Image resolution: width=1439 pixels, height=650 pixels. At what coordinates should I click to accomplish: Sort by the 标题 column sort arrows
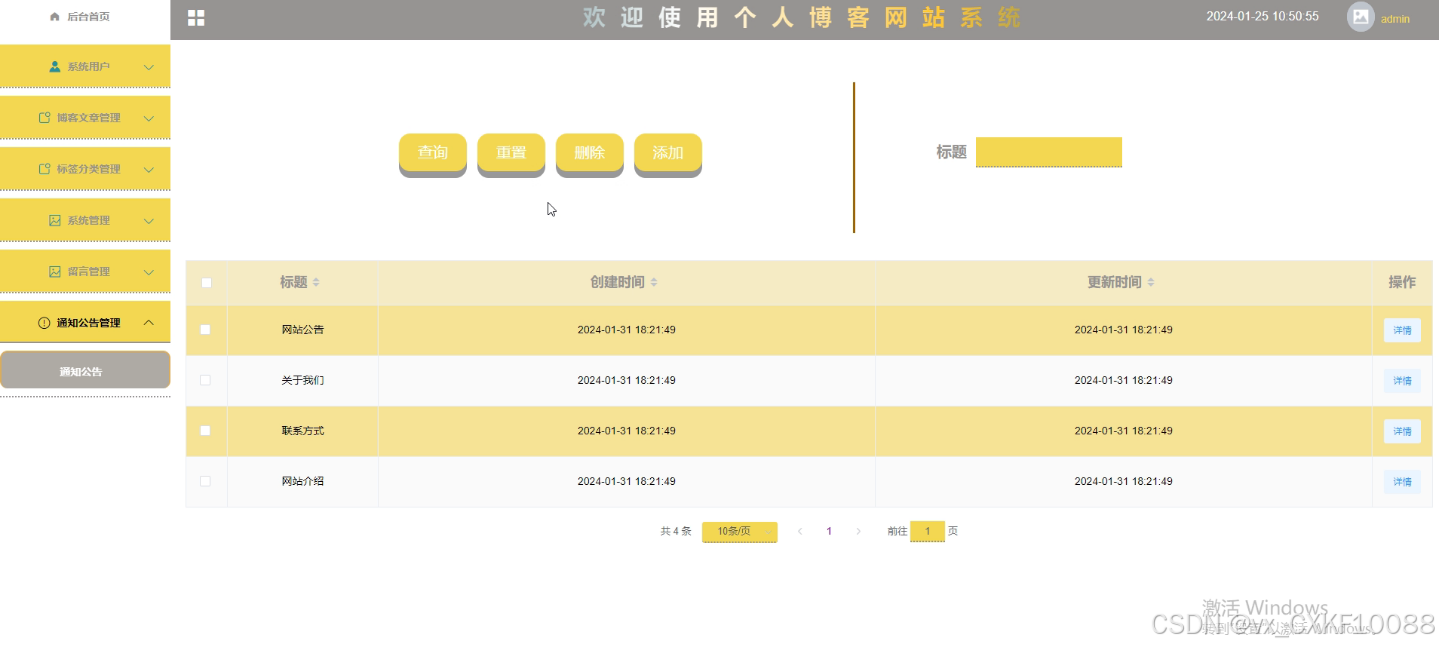316,283
